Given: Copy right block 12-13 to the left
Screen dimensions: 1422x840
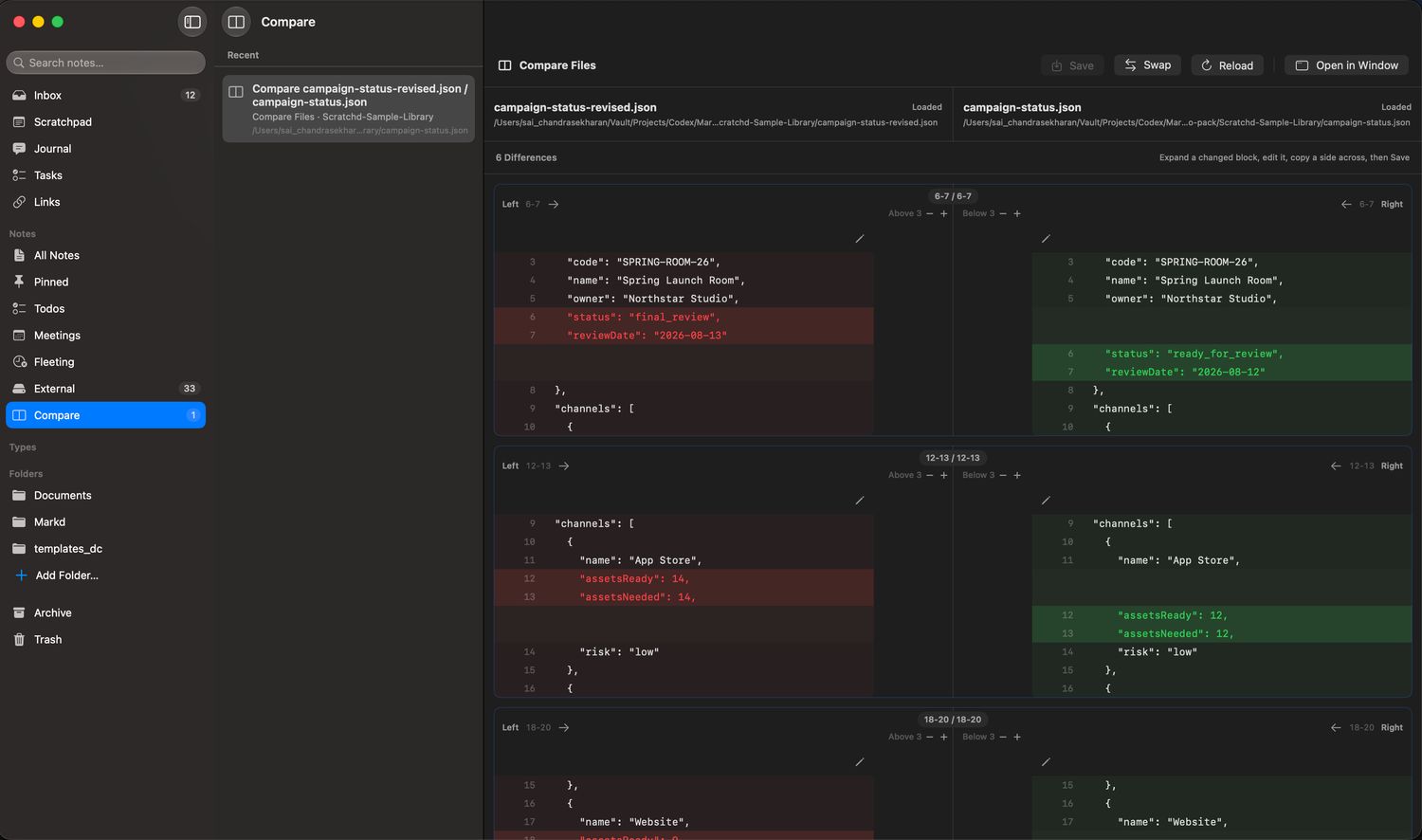Looking at the screenshot, I should pos(1336,466).
